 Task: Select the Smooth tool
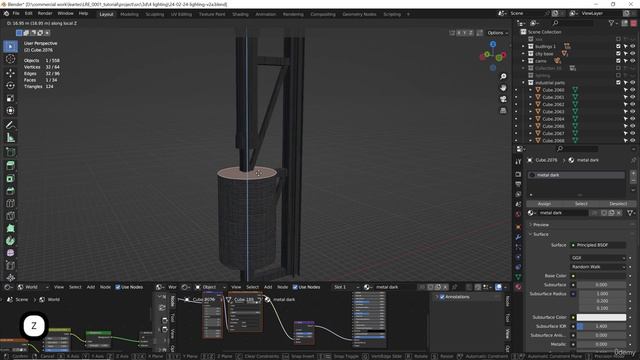click(x=11, y=253)
